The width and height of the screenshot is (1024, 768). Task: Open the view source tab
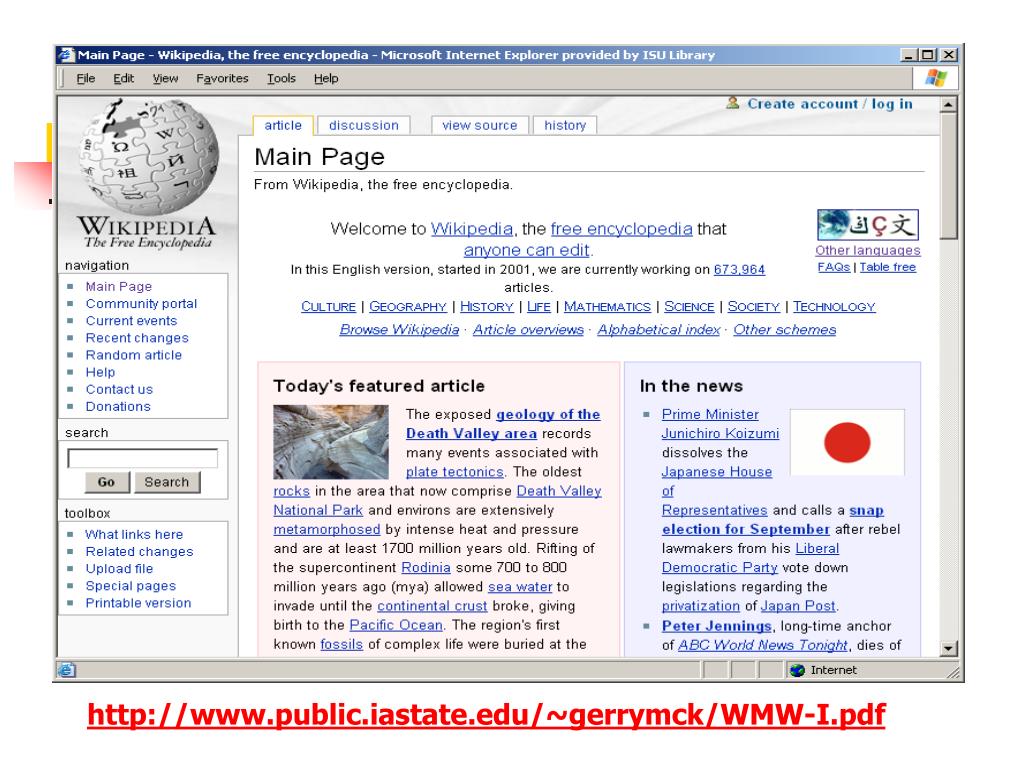tap(479, 125)
